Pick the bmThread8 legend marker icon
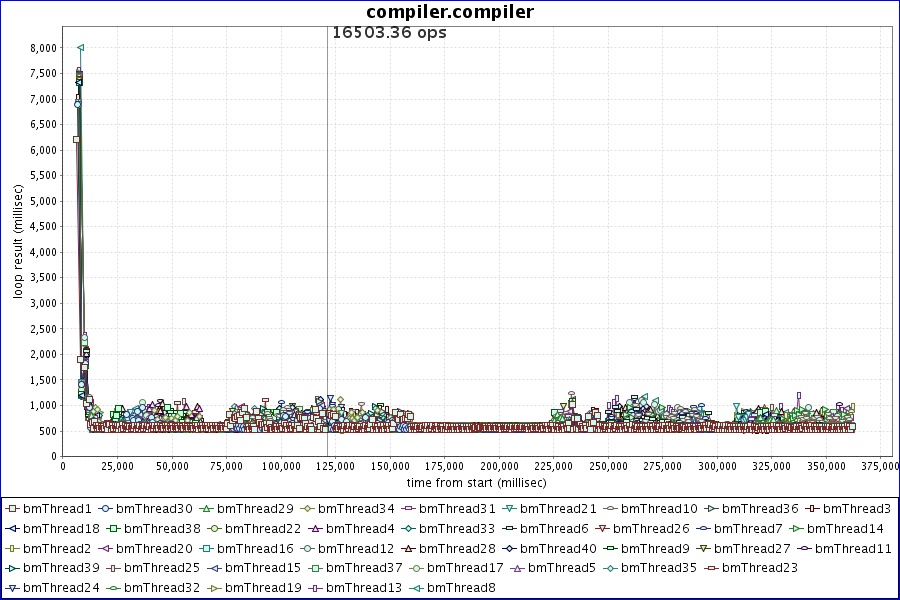This screenshot has height=600, width=900. point(416,588)
